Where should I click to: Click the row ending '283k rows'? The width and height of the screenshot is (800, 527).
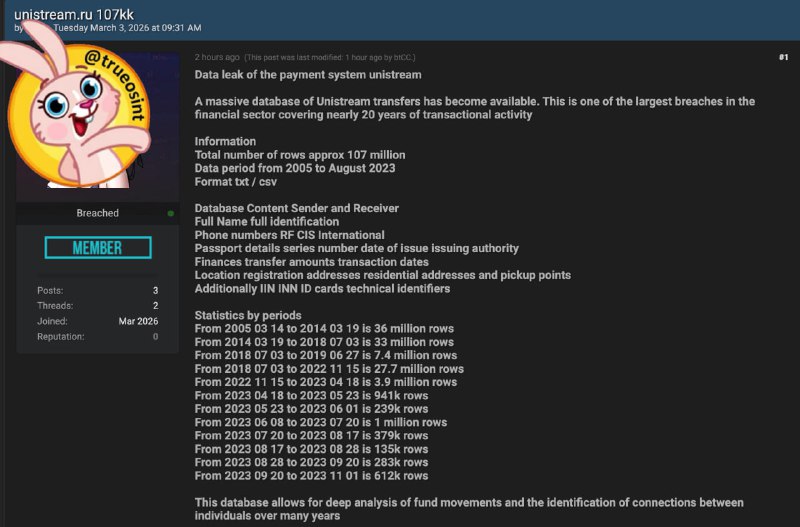311,463
